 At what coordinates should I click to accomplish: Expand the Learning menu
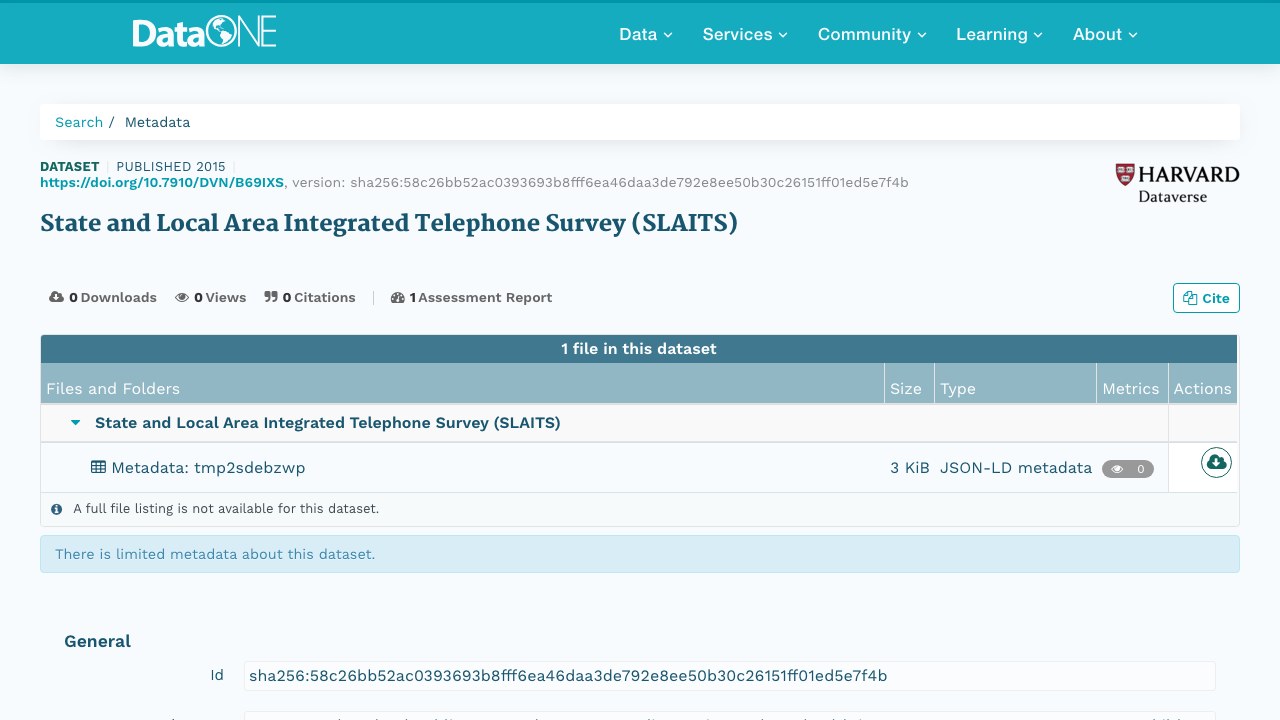pyautogui.click(x=999, y=34)
